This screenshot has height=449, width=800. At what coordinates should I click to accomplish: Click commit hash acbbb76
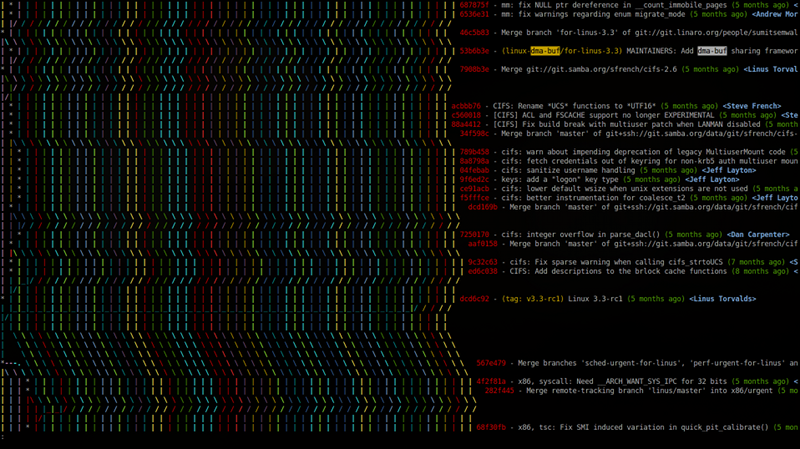466,106
